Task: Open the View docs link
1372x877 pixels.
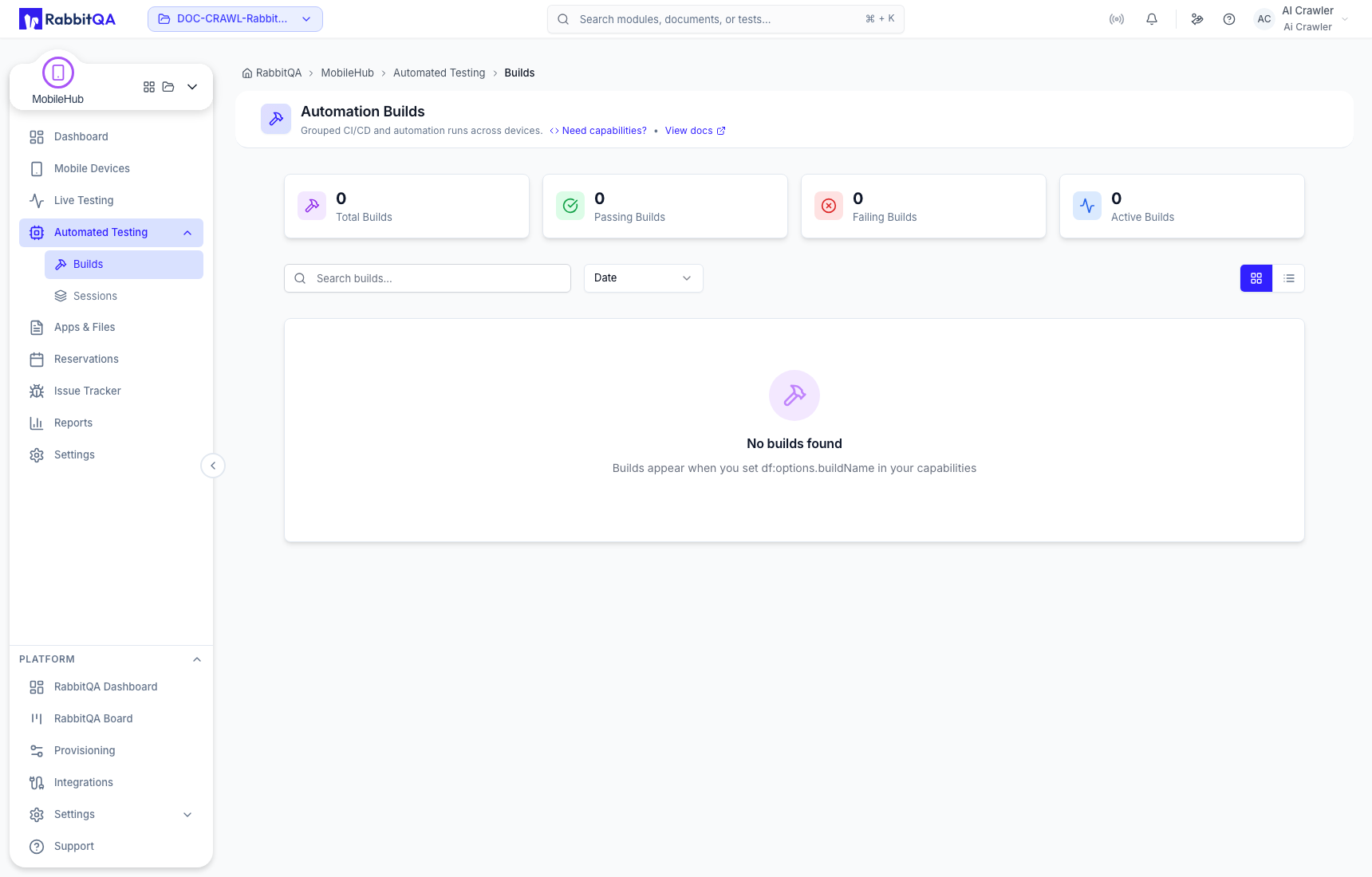Action: point(695,131)
